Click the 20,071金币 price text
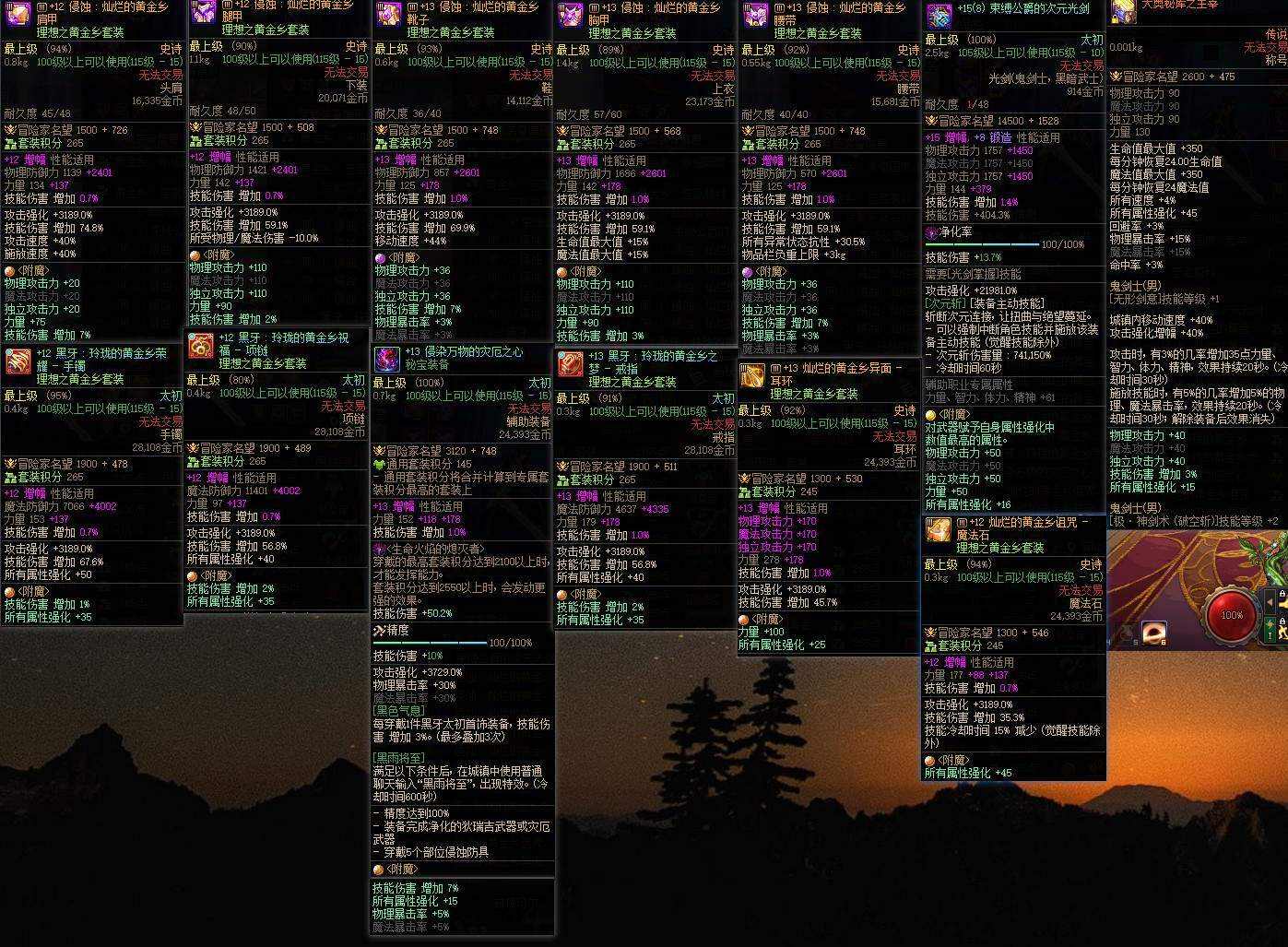The width and height of the screenshot is (1288, 947). [343, 98]
